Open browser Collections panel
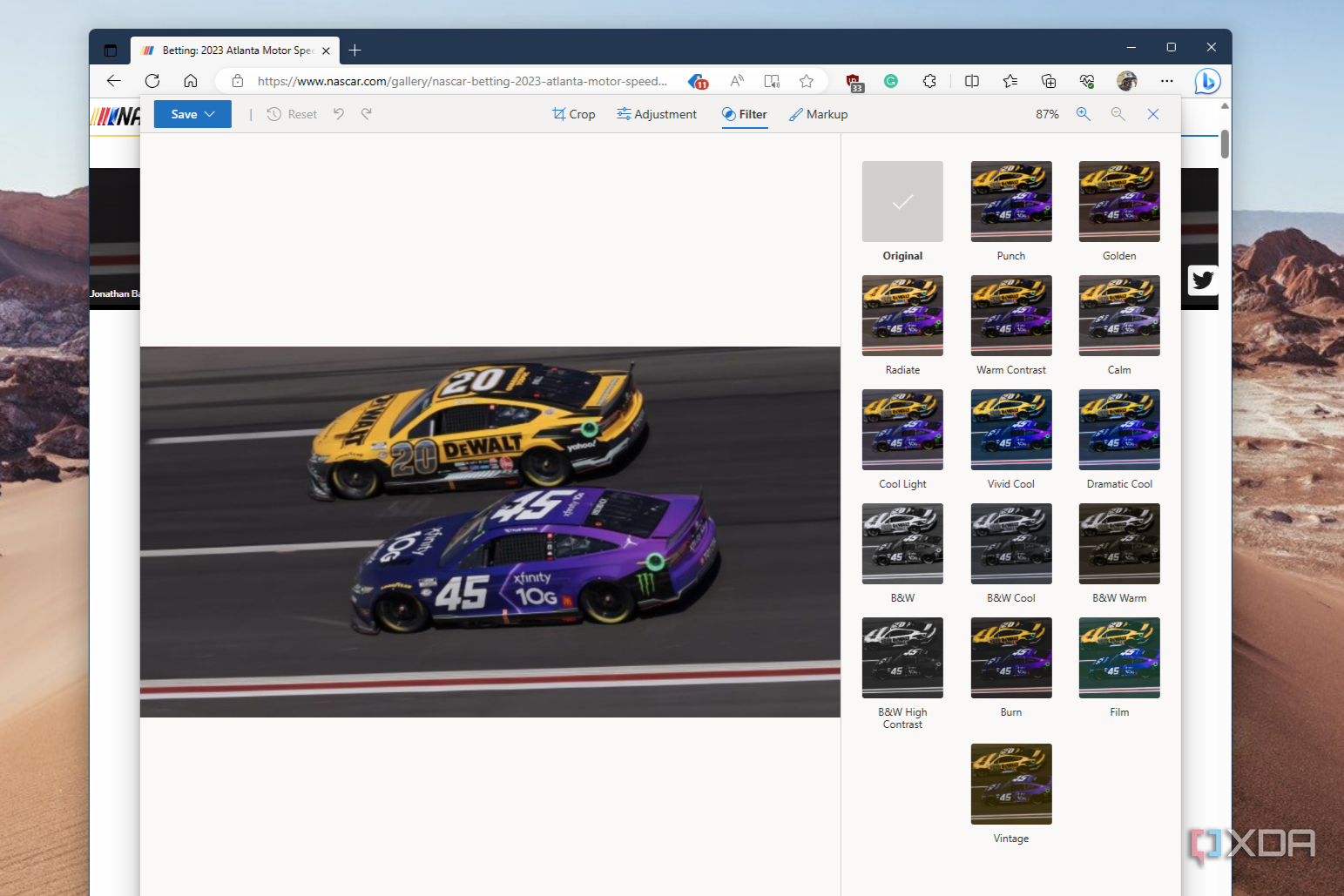 pyautogui.click(x=1048, y=81)
